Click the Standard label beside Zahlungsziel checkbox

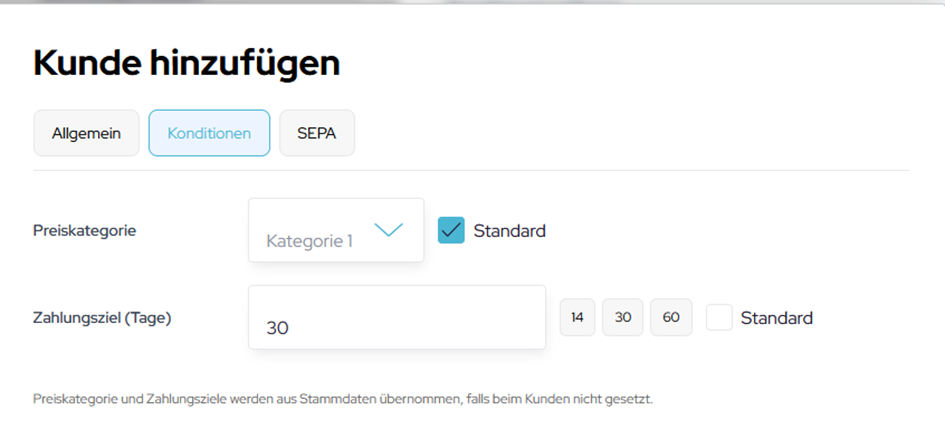click(776, 318)
